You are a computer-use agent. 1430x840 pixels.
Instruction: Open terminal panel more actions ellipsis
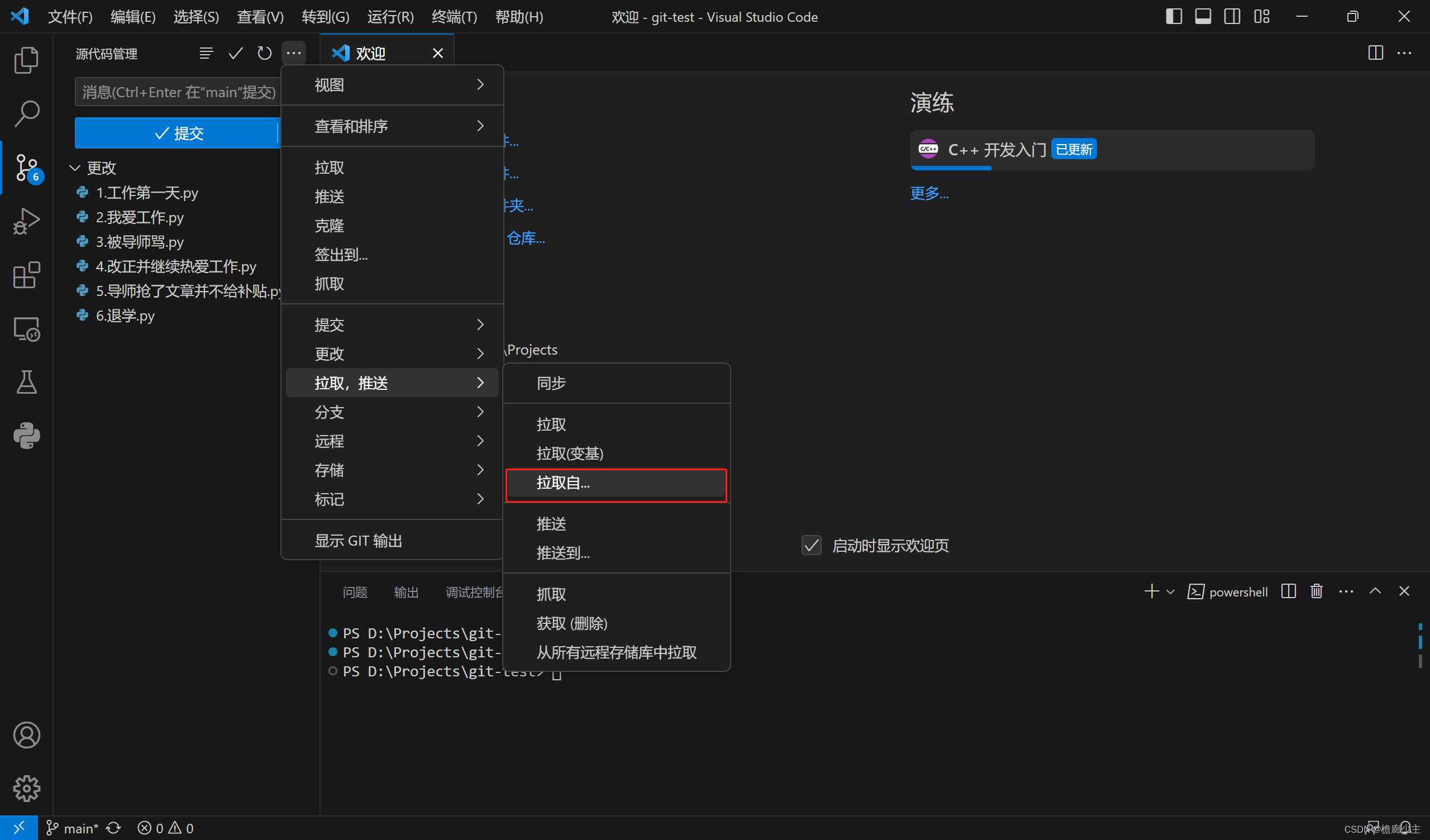click(1346, 591)
